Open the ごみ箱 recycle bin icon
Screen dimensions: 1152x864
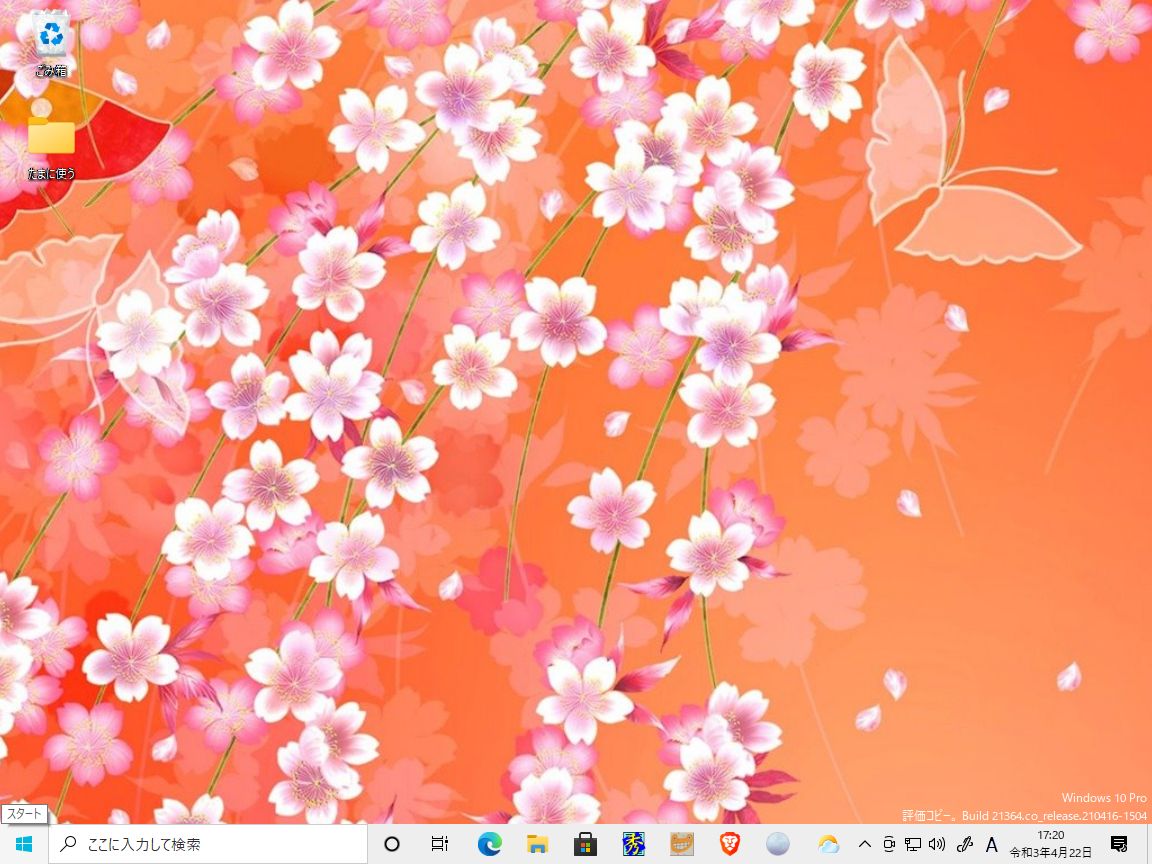51,46
